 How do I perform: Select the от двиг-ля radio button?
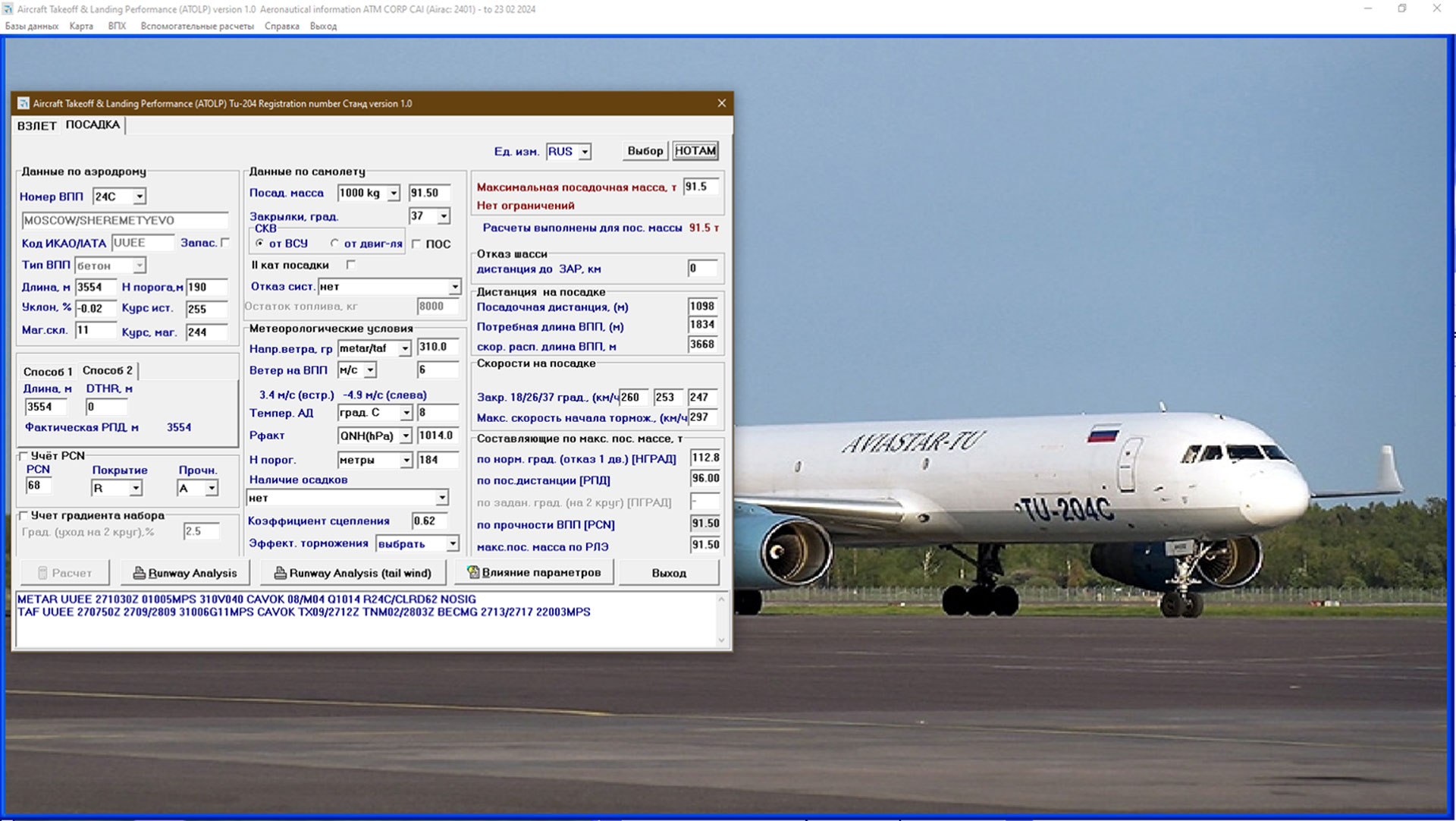click(x=334, y=244)
